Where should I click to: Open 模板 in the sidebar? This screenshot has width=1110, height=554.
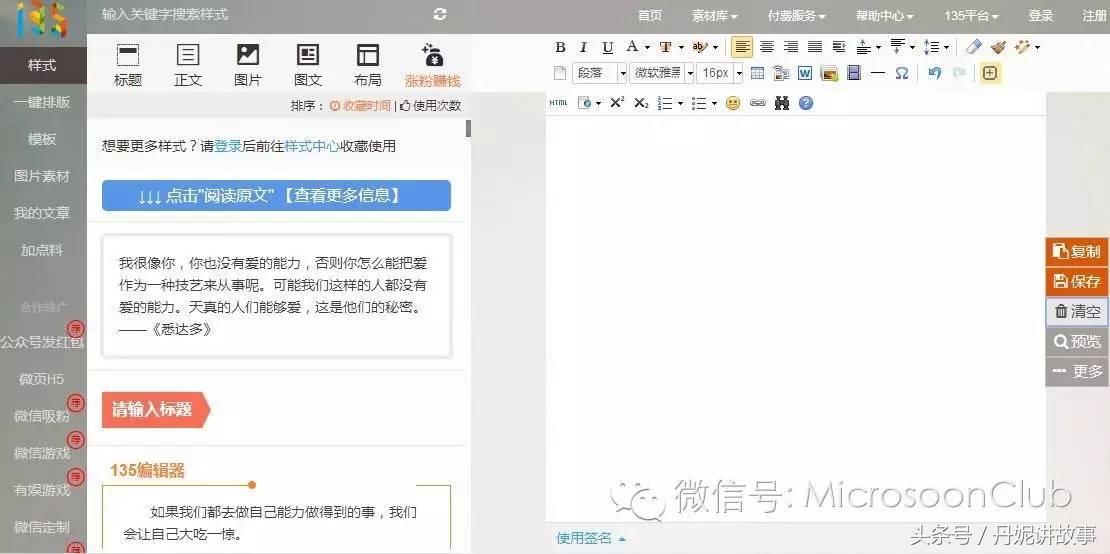[x=42, y=139]
